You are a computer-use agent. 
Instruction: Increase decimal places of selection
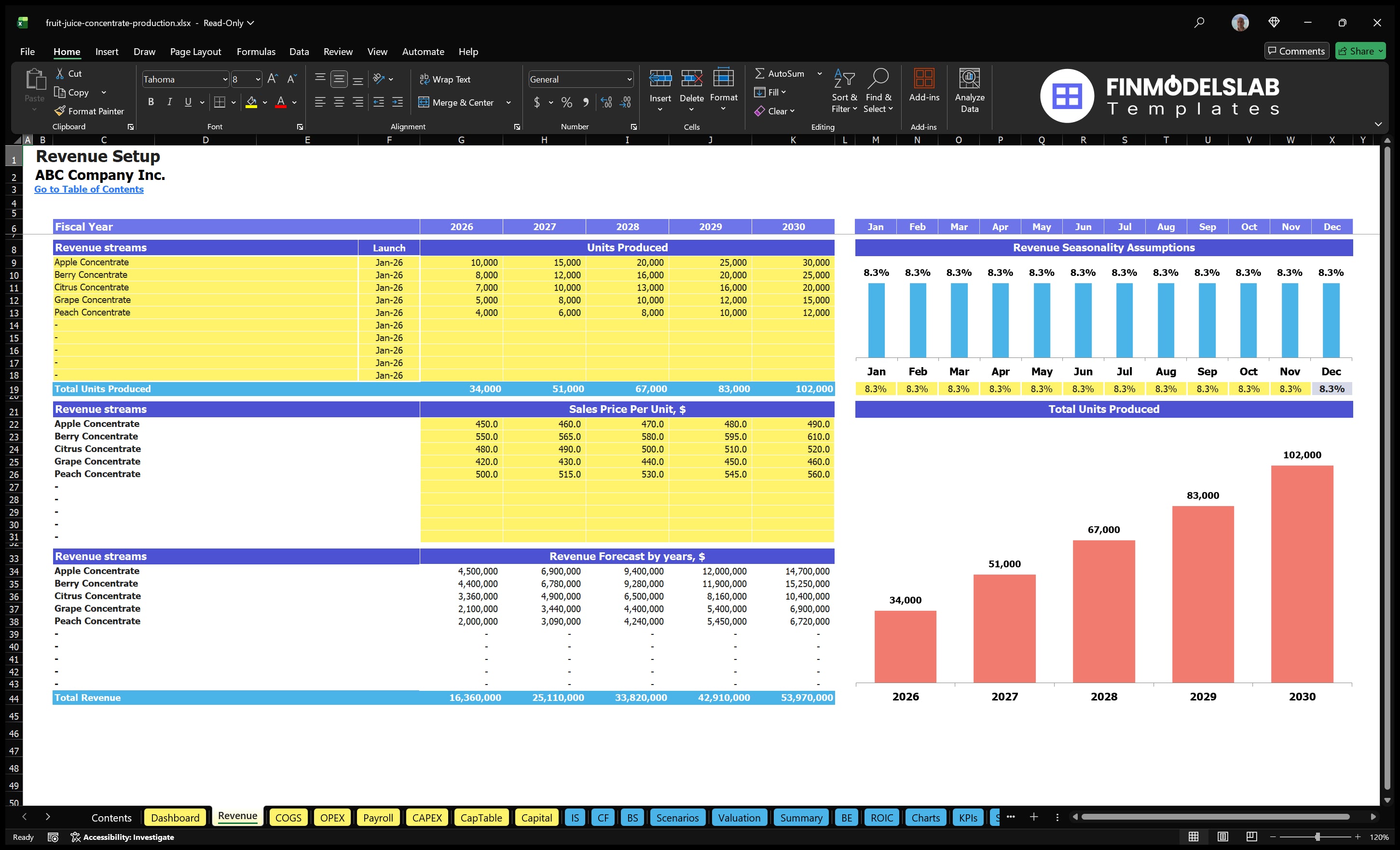click(605, 103)
